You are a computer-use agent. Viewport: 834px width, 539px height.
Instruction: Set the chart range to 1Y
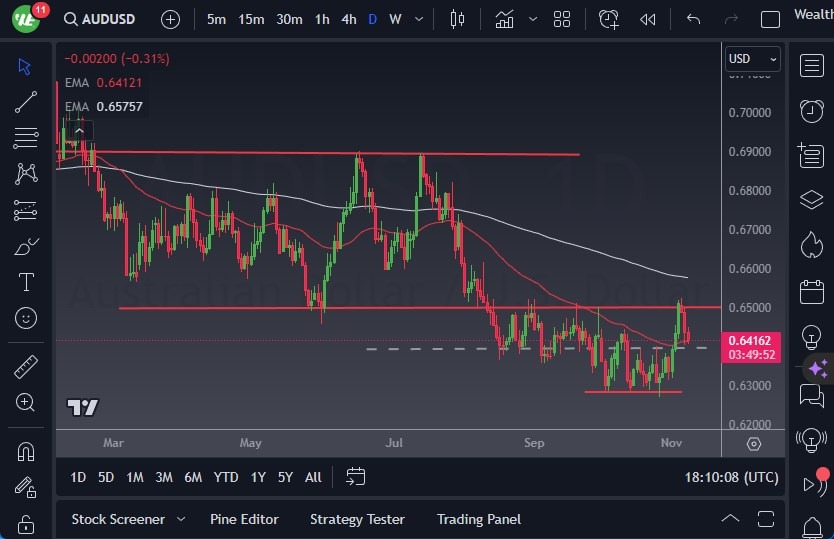click(x=258, y=477)
